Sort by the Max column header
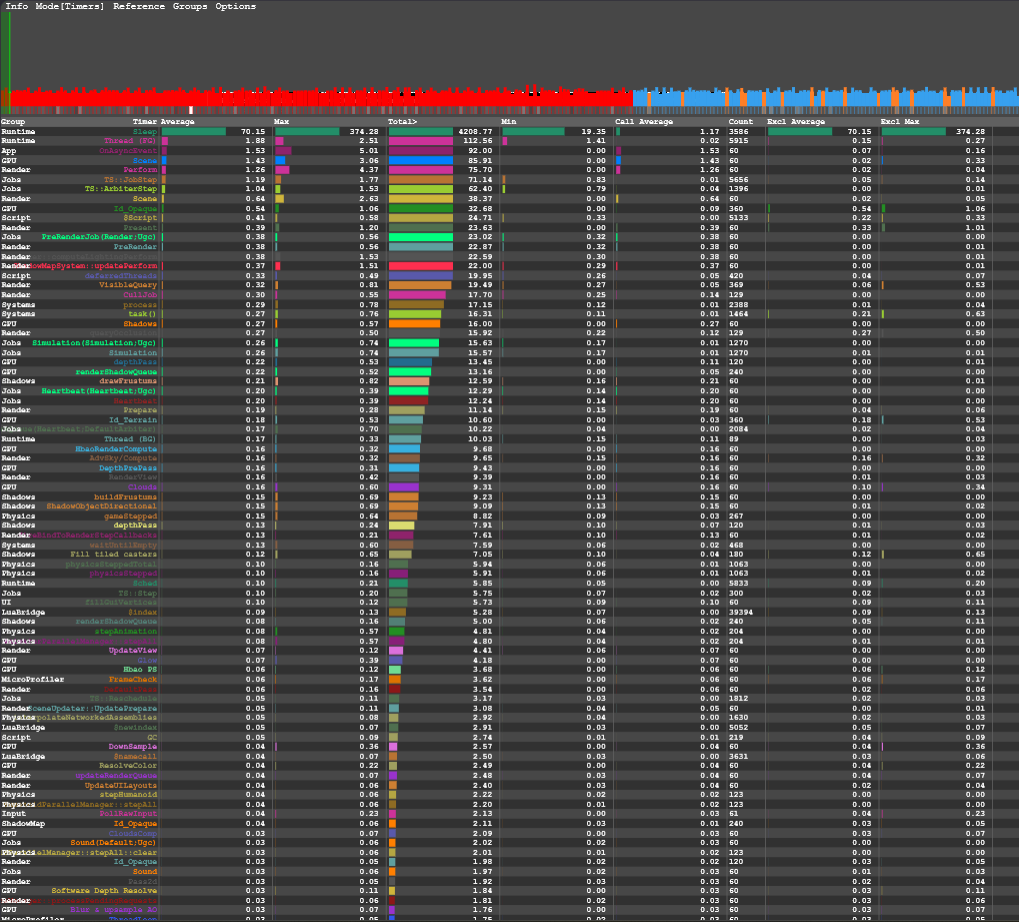 click(281, 122)
